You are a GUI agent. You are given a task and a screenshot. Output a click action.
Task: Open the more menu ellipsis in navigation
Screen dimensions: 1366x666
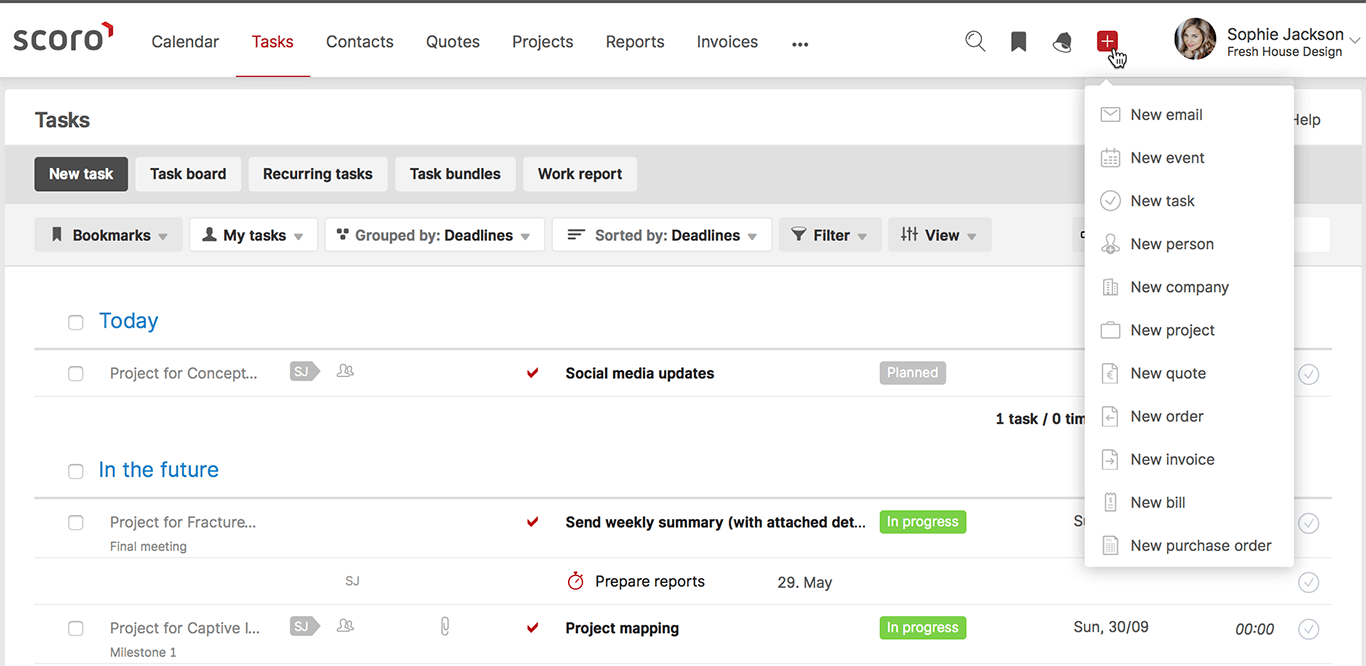(800, 44)
